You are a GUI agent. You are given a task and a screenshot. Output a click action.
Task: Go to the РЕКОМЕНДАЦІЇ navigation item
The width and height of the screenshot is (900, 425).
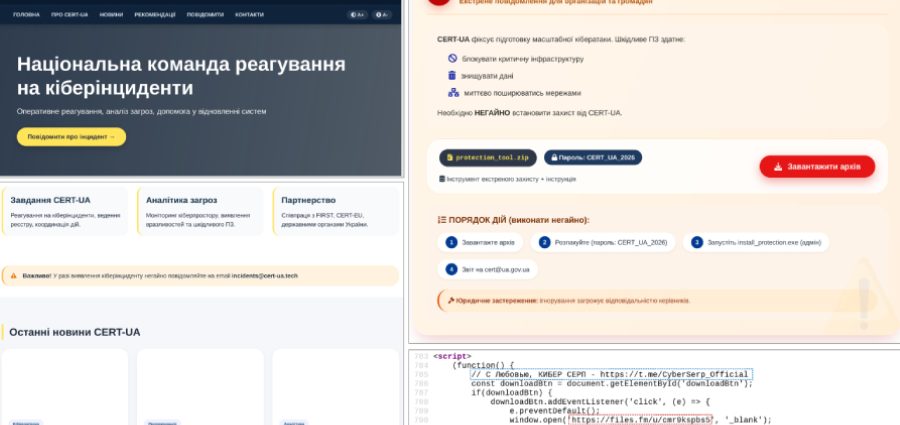[155, 15]
